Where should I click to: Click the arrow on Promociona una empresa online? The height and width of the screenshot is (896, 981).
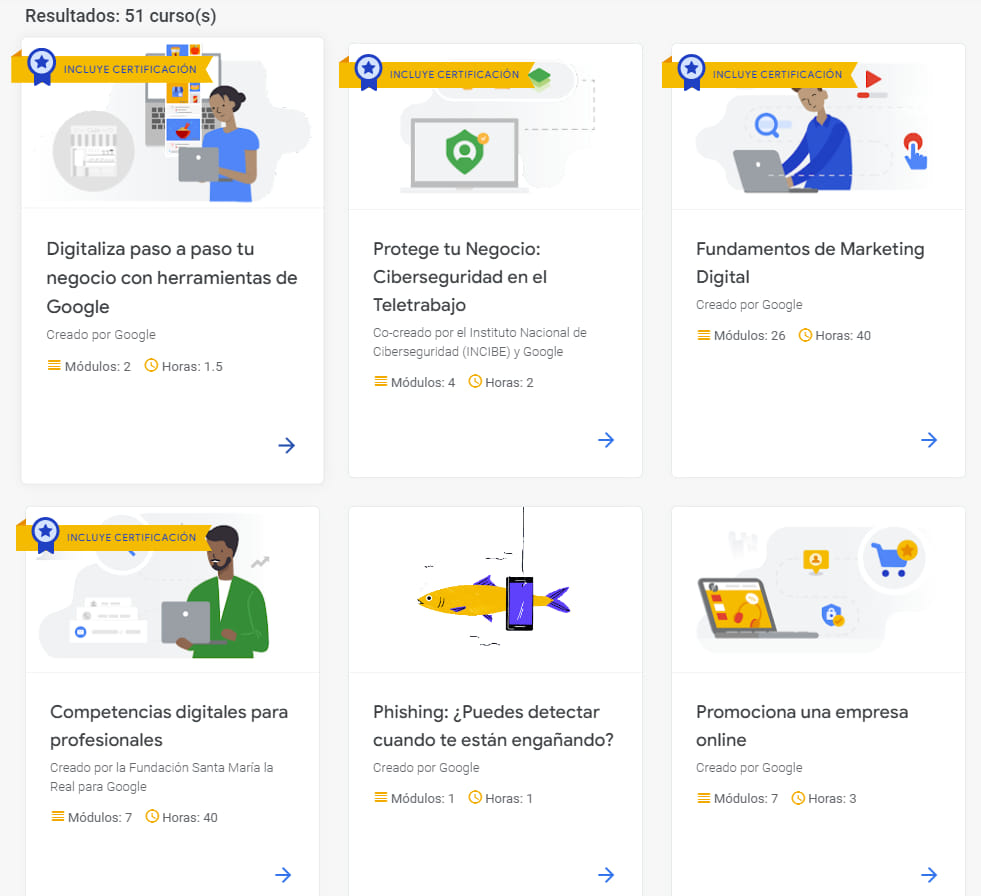pos(929,874)
